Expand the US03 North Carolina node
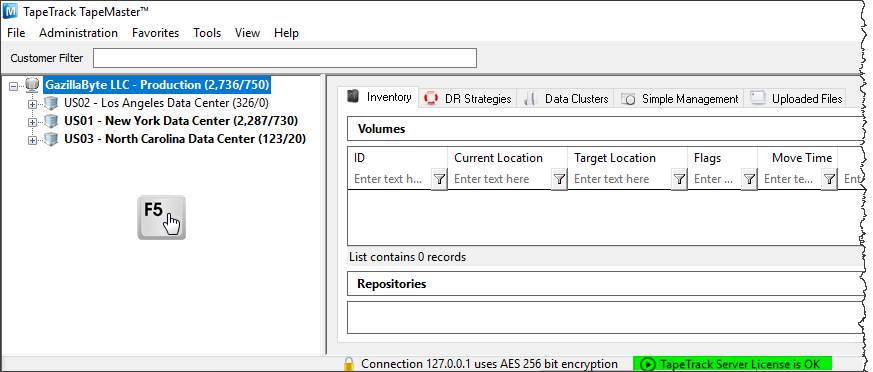The image size is (873, 372). coord(32,140)
